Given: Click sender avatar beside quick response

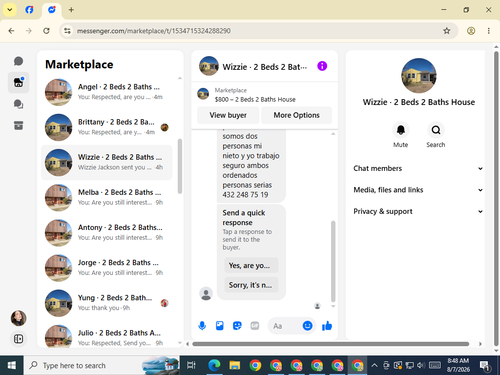Looking at the screenshot, I should 206,294.
